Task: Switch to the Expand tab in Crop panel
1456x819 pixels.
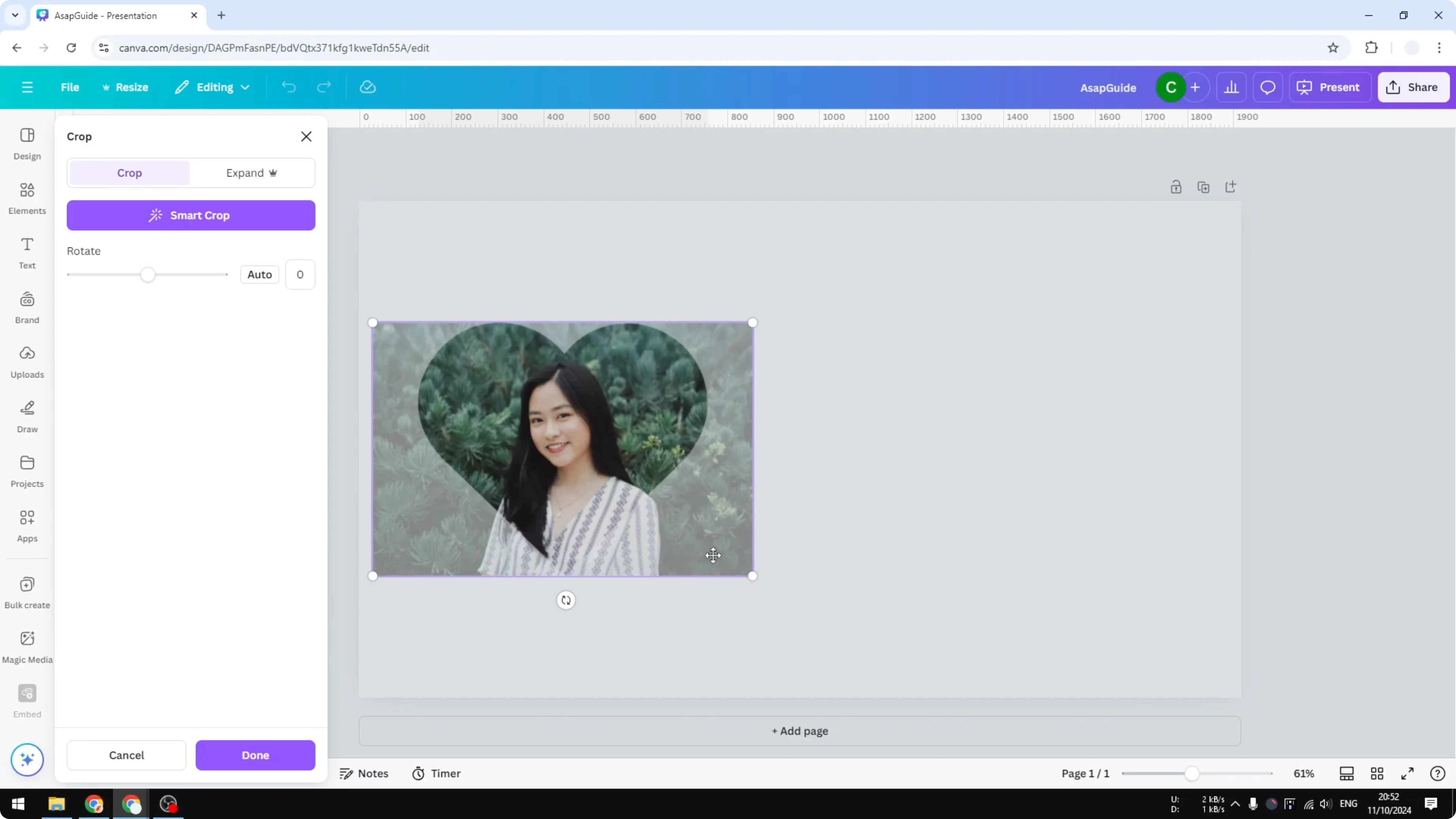Action: pyautogui.click(x=252, y=173)
